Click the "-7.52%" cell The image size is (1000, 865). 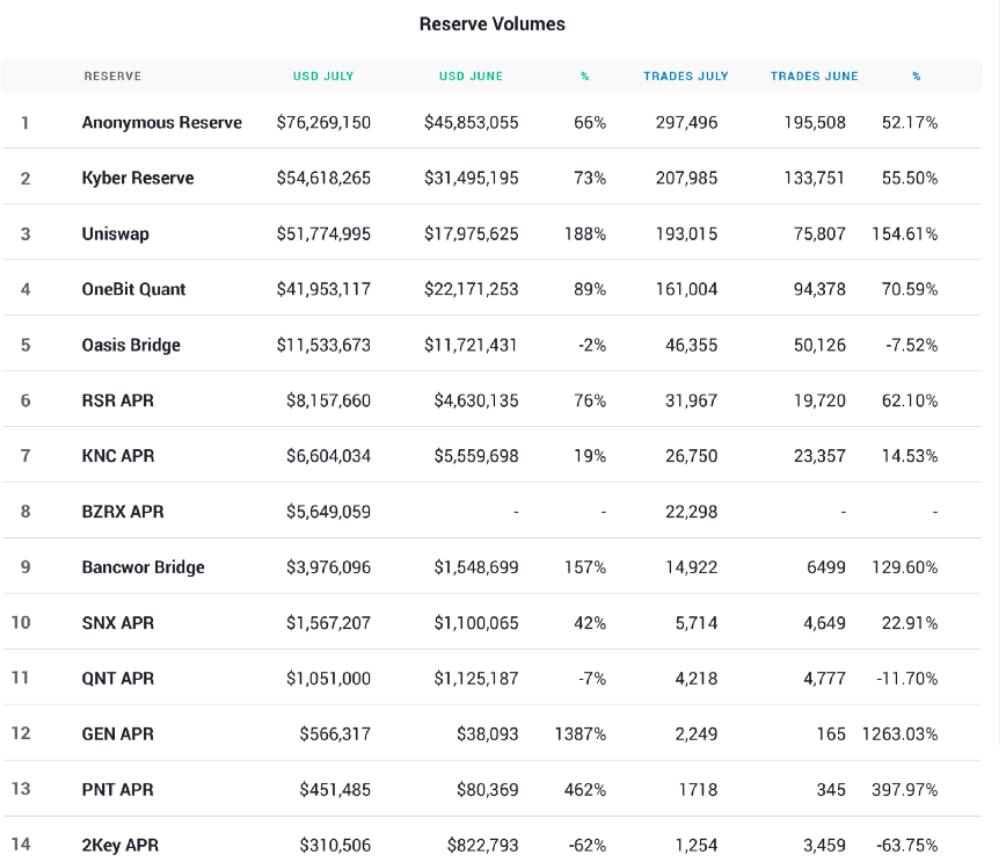(x=911, y=345)
